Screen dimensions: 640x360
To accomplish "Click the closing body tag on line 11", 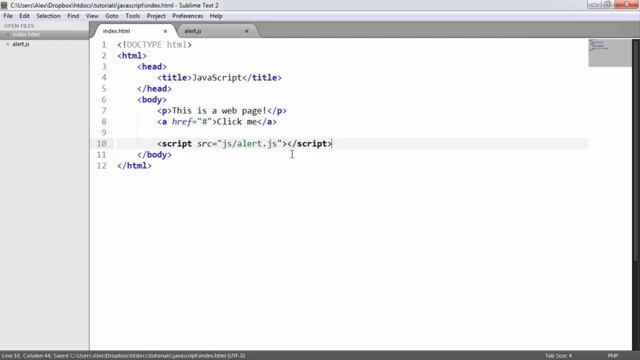I will tap(154, 155).
